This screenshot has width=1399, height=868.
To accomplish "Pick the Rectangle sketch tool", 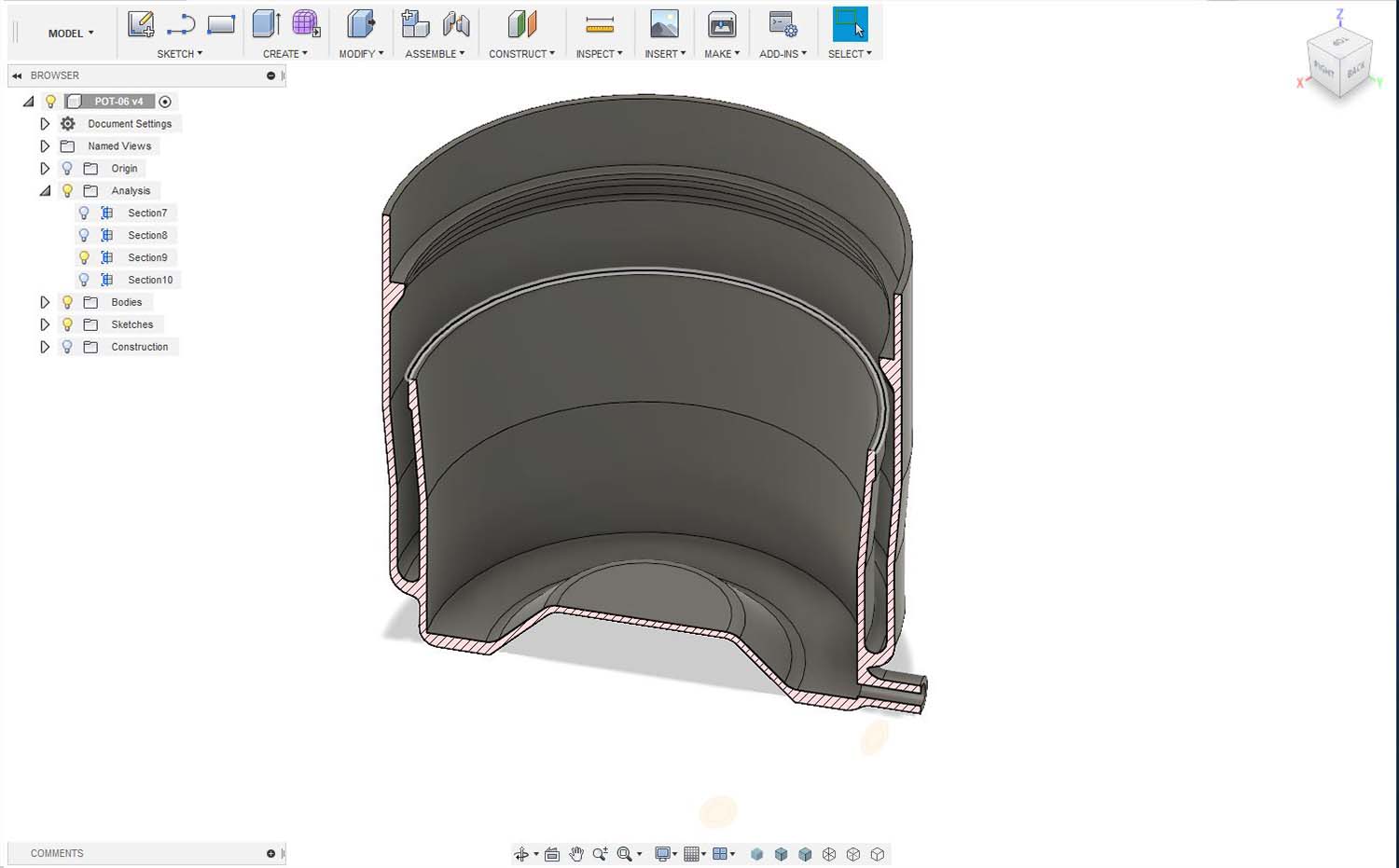I will 221,24.
